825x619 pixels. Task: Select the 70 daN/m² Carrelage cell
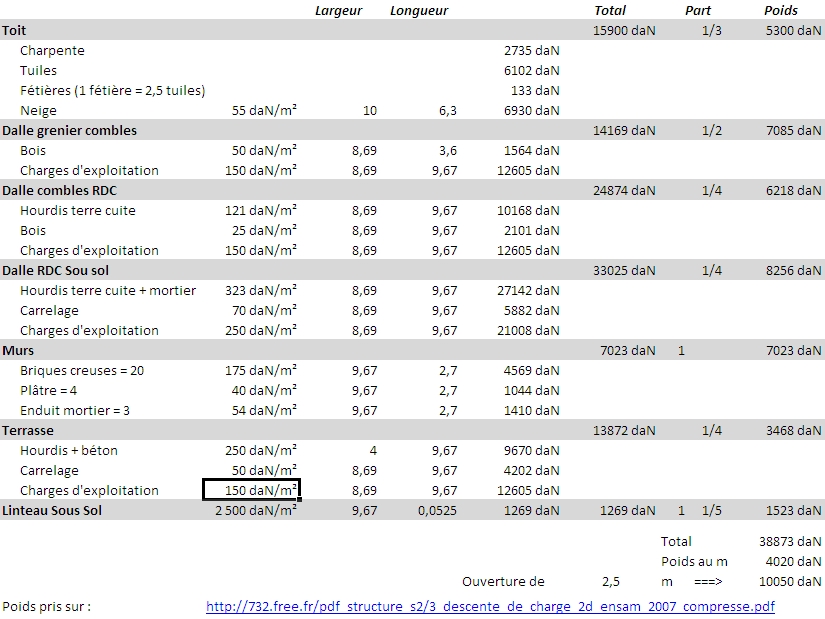264,311
